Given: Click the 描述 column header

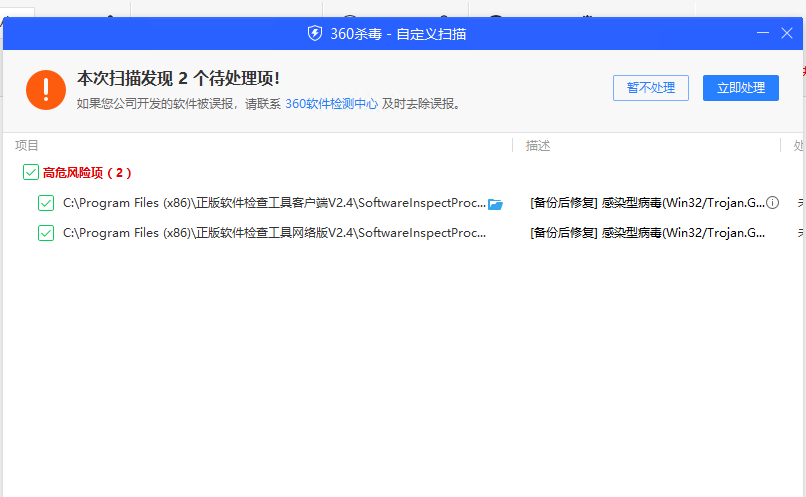Looking at the screenshot, I should pyautogui.click(x=538, y=145).
